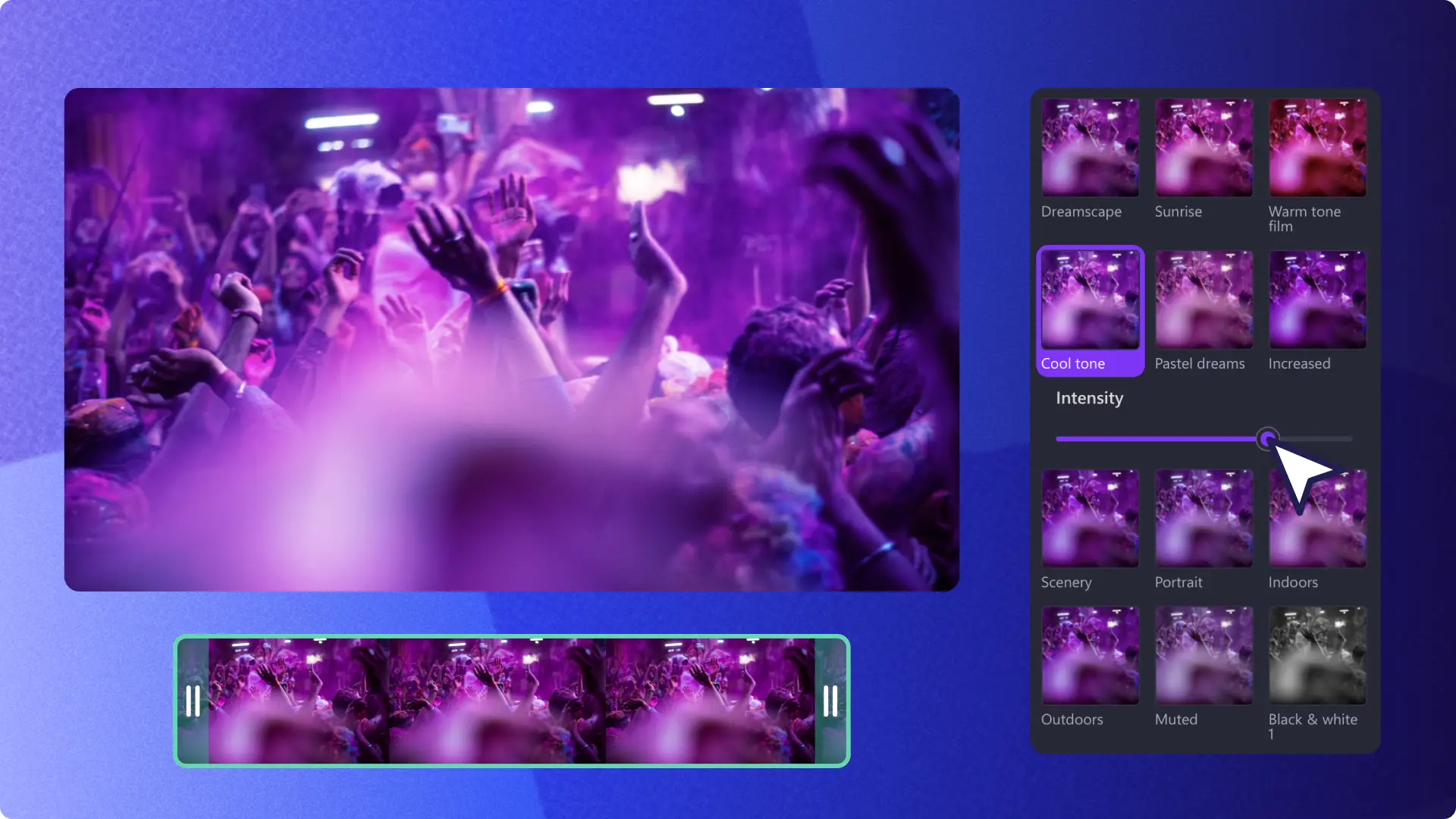Click the right pause marker on timeline

(830, 700)
